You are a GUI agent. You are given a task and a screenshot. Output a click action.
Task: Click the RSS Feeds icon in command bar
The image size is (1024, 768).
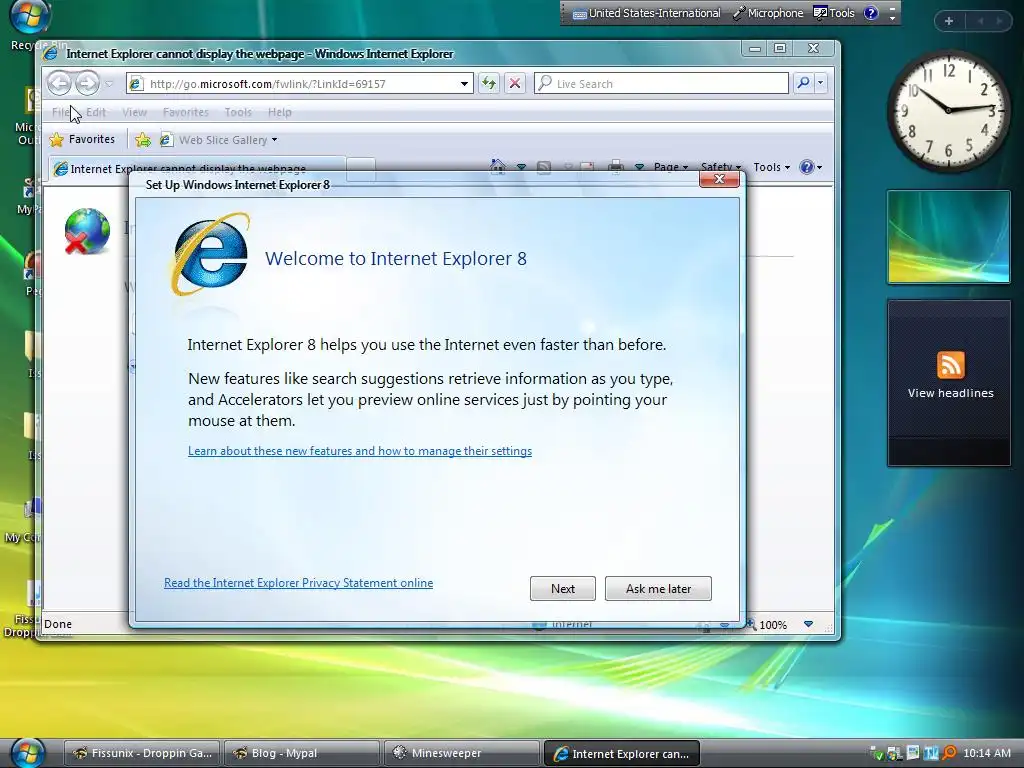543,167
